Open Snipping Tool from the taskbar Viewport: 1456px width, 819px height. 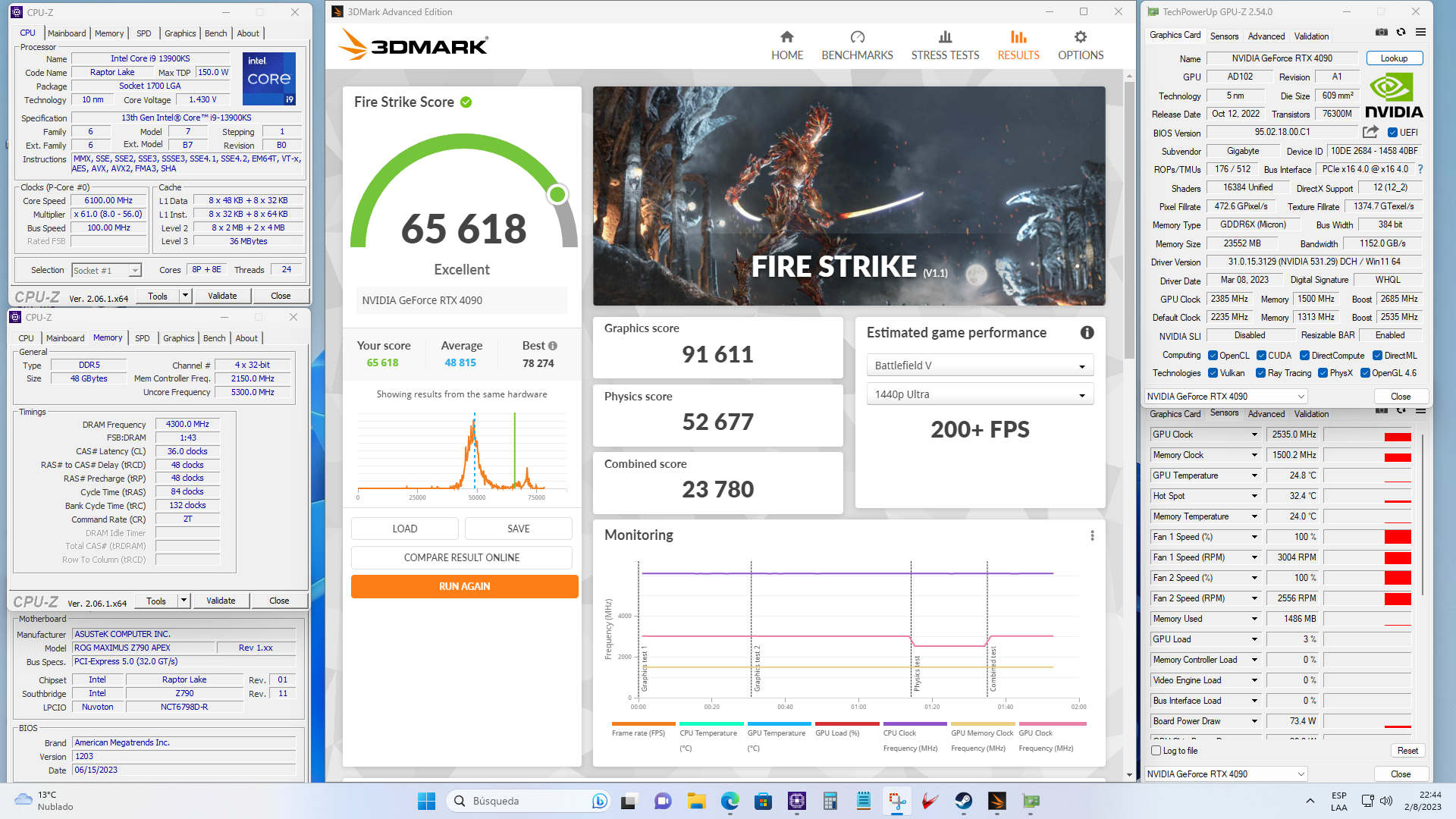coord(896,801)
